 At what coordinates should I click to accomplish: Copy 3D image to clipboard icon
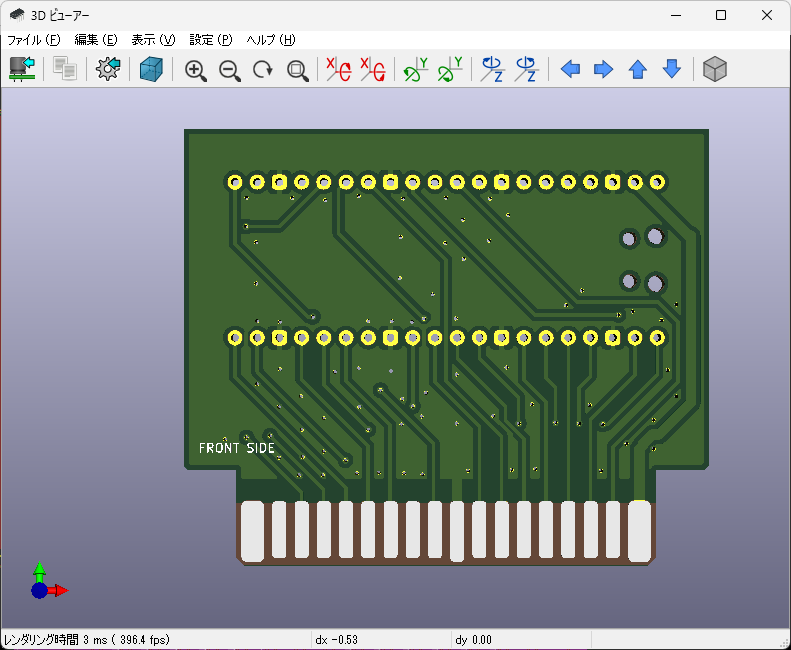point(65,69)
